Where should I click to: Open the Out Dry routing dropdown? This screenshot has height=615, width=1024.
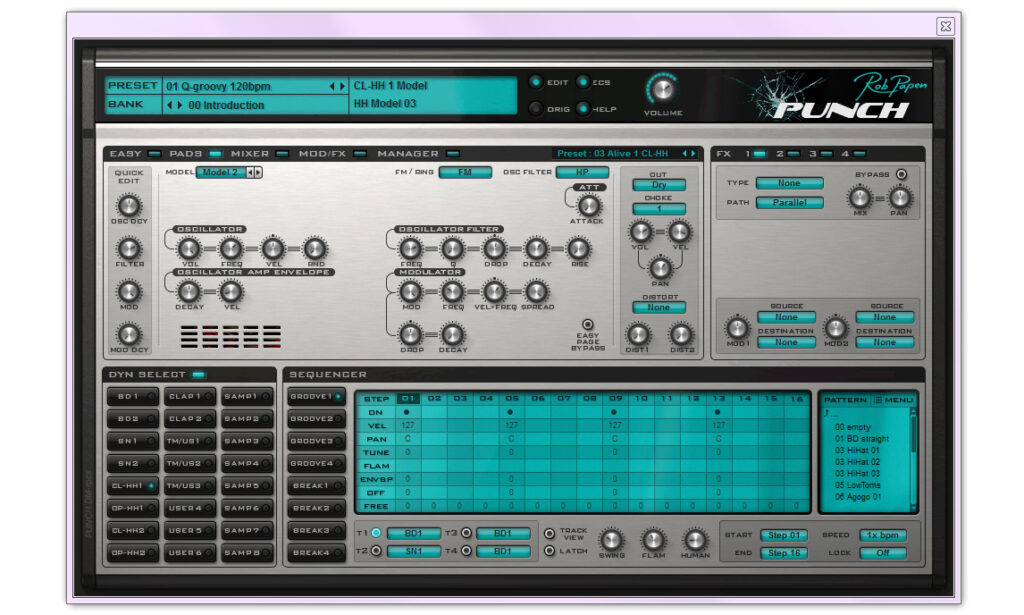click(x=659, y=185)
